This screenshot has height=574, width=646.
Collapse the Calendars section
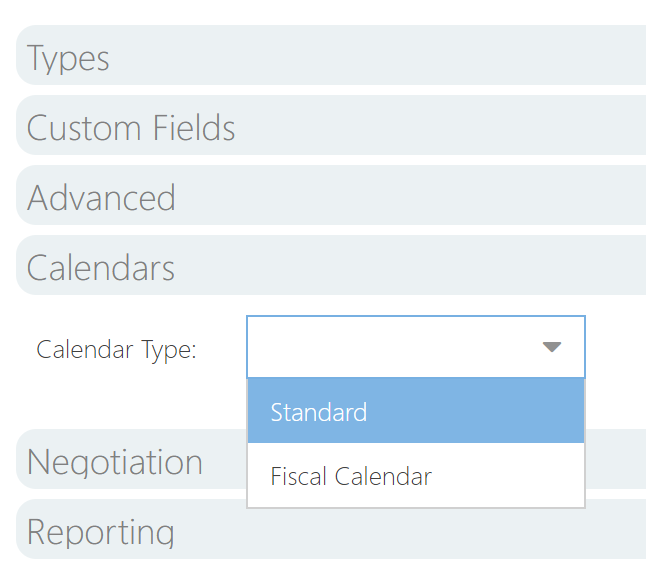[x=330, y=267]
